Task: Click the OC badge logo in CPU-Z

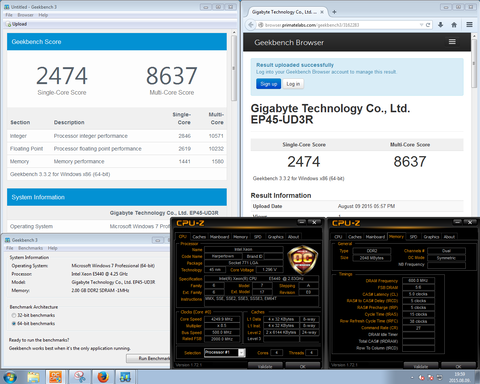Action: pos(303,259)
